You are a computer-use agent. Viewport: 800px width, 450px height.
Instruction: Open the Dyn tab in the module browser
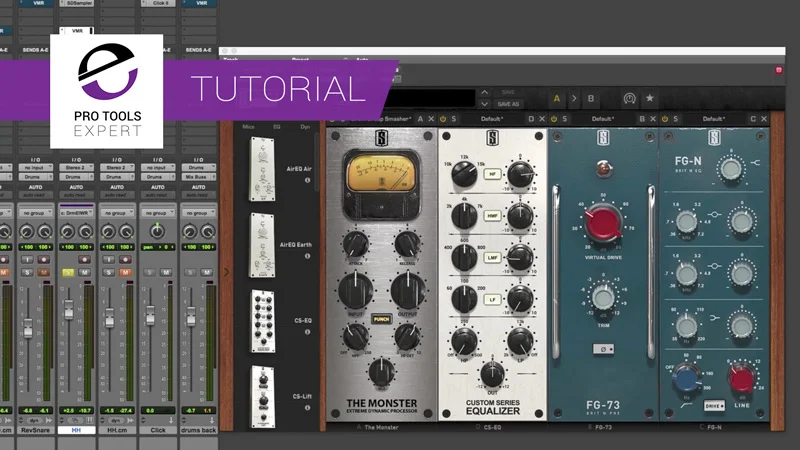(305, 127)
